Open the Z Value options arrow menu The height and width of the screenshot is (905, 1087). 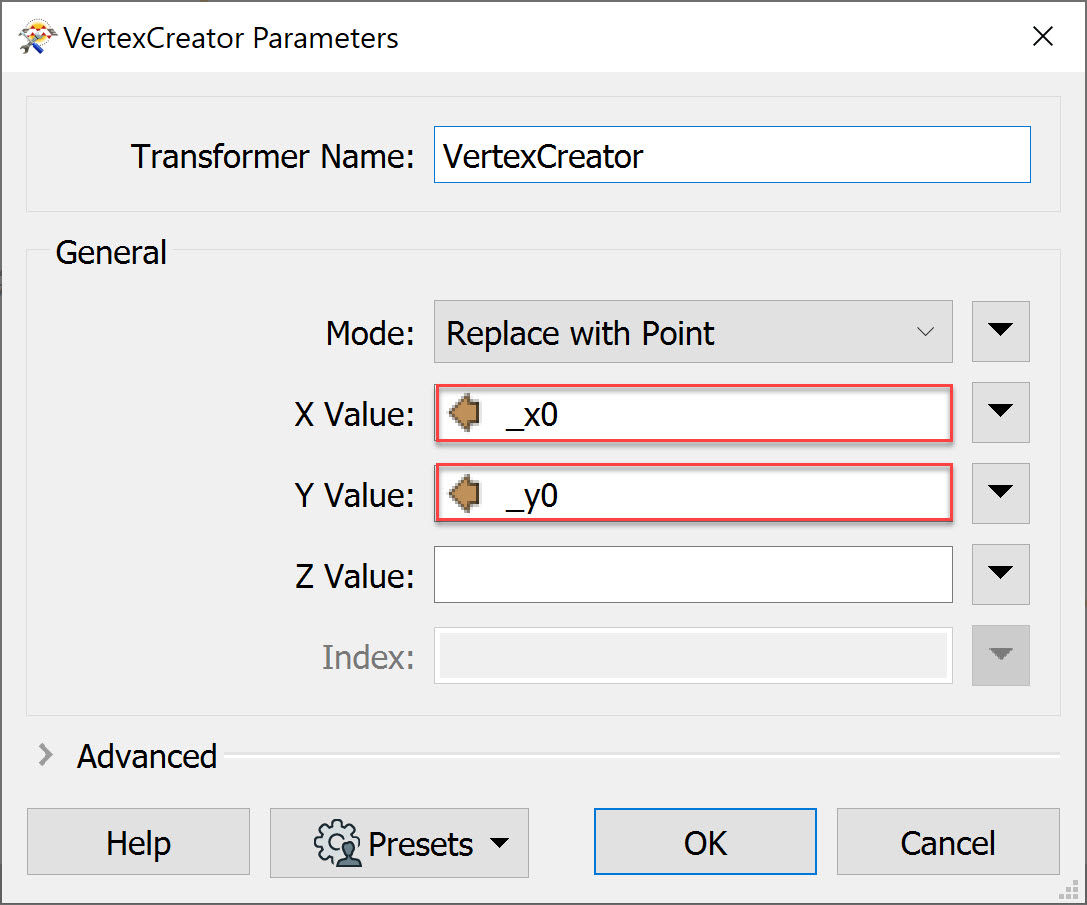[1000, 574]
